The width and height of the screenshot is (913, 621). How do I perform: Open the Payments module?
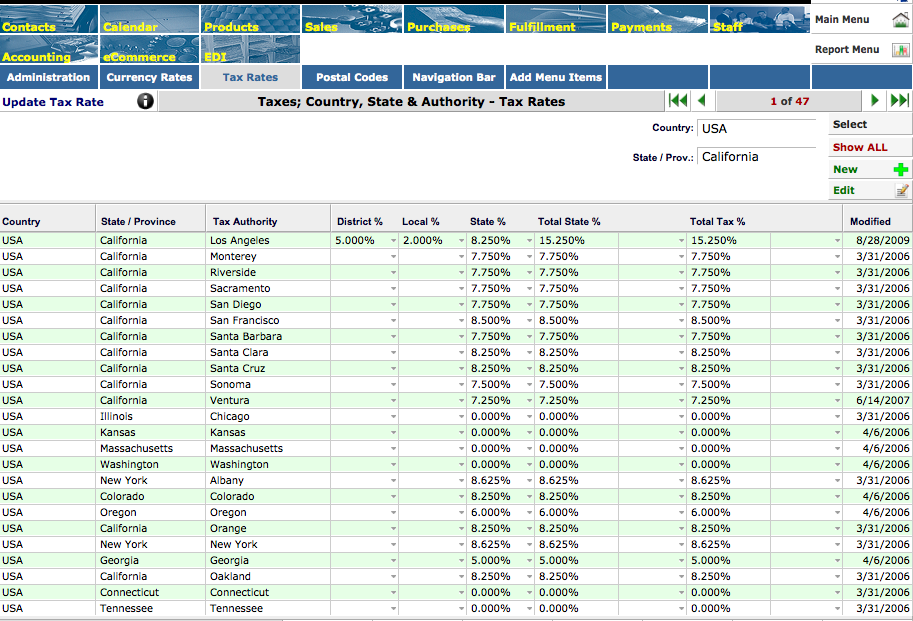tap(657, 19)
